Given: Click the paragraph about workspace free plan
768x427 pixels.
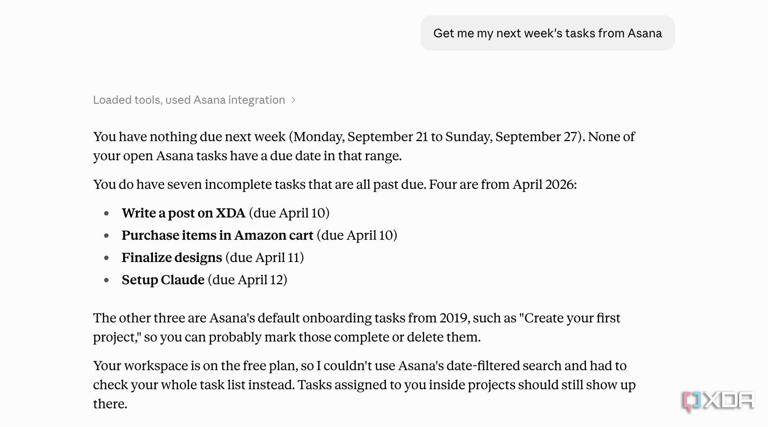Looking at the screenshot, I should [x=364, y=385].
